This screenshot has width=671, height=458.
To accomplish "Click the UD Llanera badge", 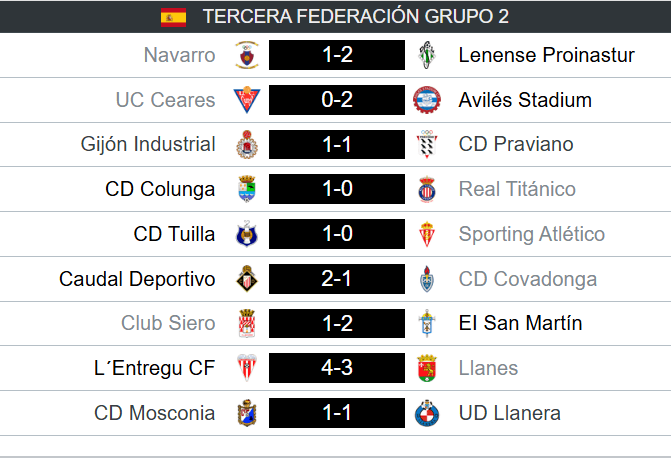I will pyautogui.click(x=427, y=413).
